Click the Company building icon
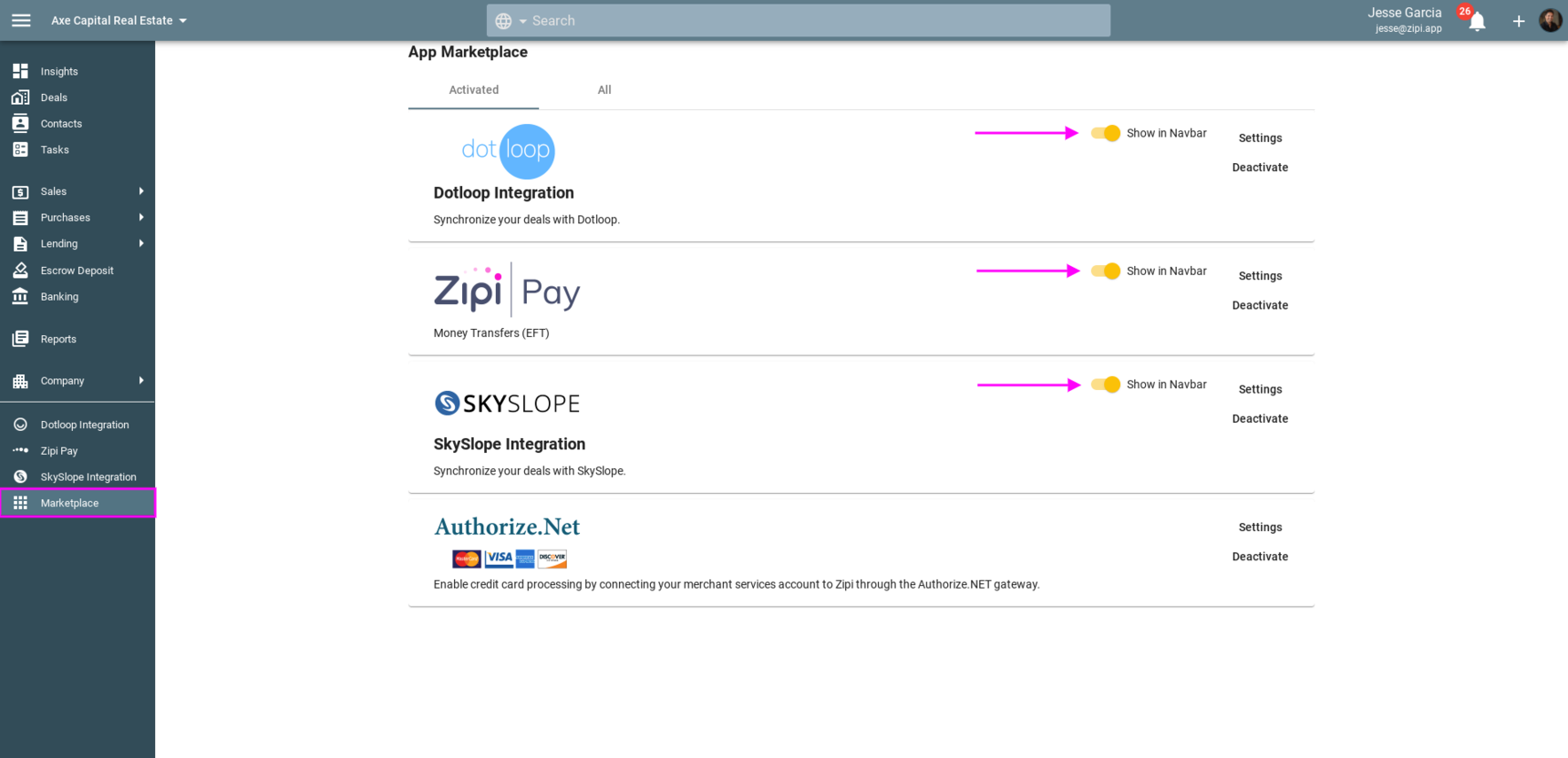 [x=20, y=381]
